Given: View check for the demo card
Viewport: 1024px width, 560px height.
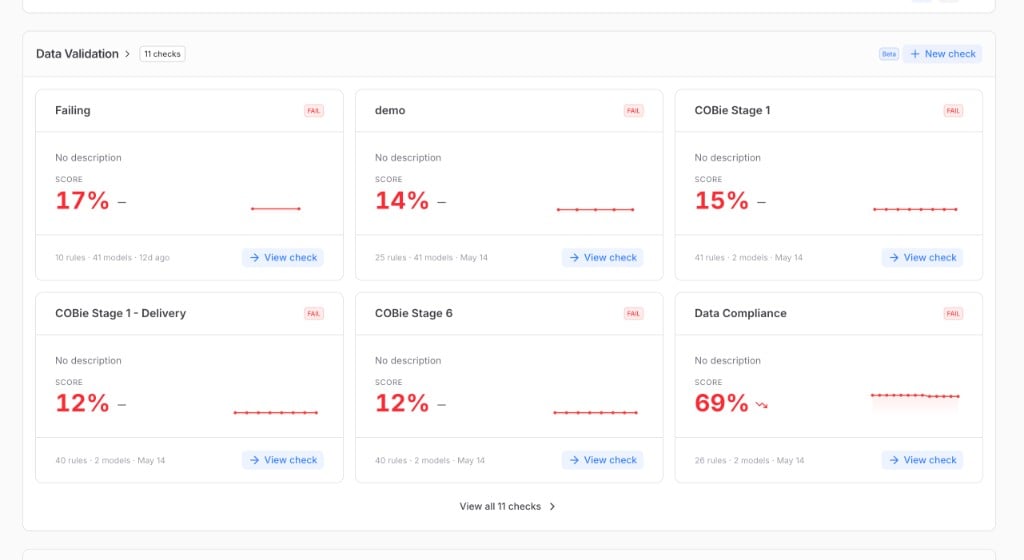Looking at the screenshot, I should pyautogui.click(x=602, y=257).
